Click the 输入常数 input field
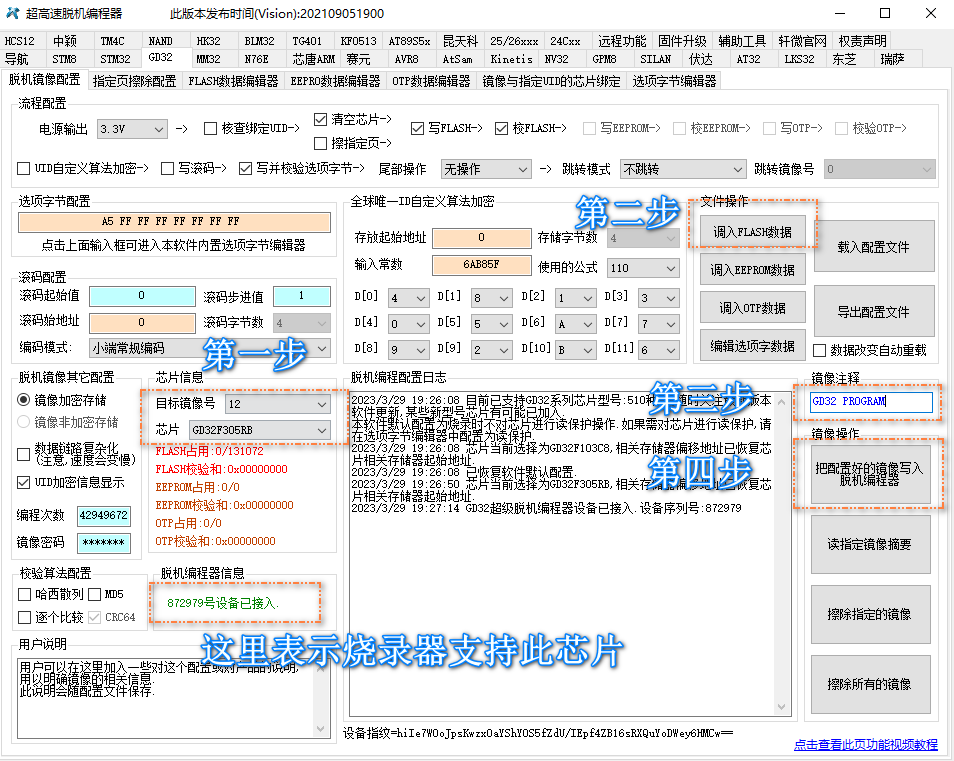The width and height of the screenshot is (954, 761). (481, 265)
